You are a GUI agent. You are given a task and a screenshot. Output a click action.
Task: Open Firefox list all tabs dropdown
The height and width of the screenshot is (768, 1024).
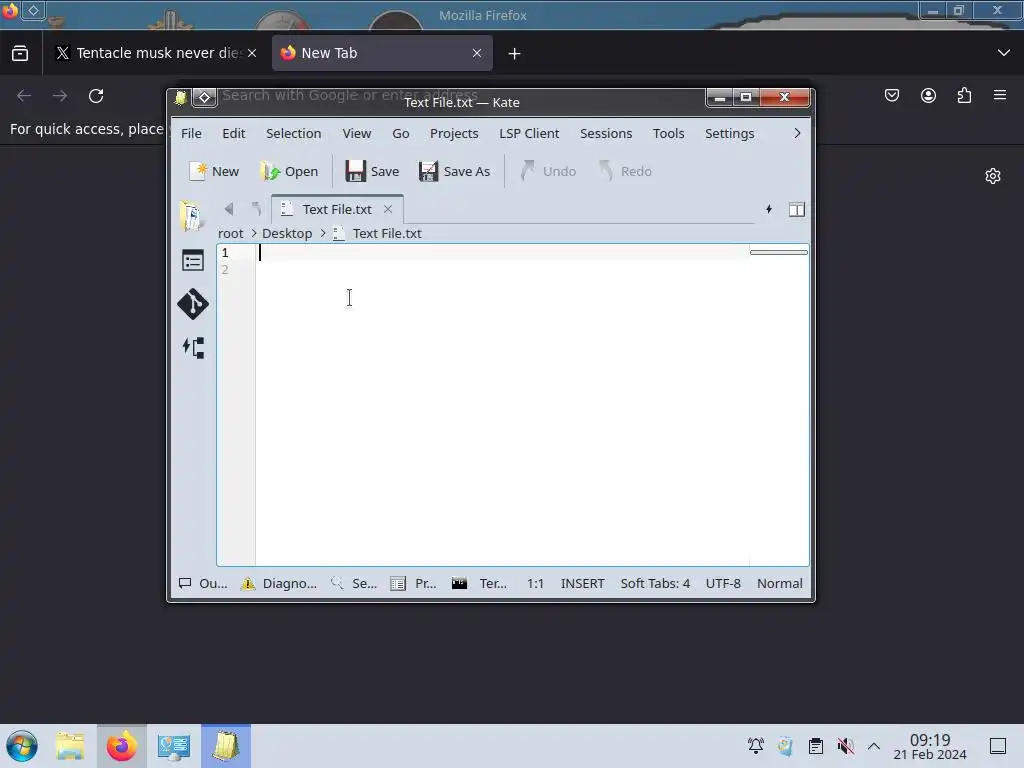[1004, 53]
